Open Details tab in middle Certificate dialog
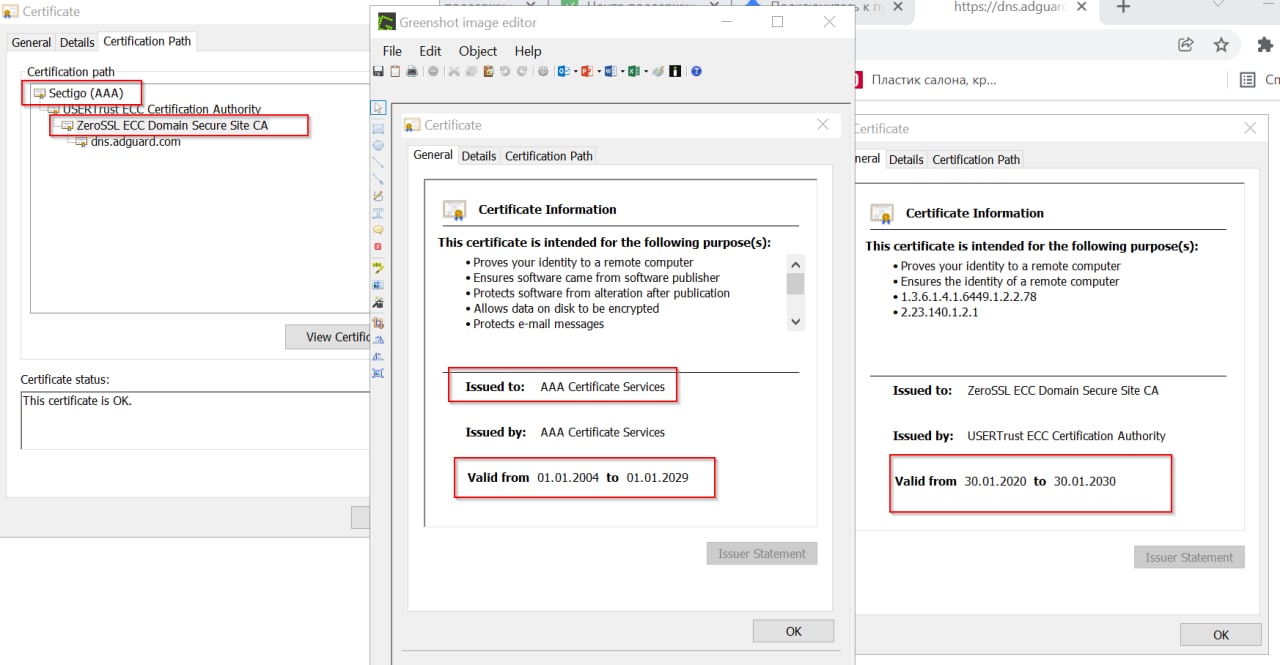The height and width of the screenshot is (665, 1280). pyautogui.click(x=479, y=156)
